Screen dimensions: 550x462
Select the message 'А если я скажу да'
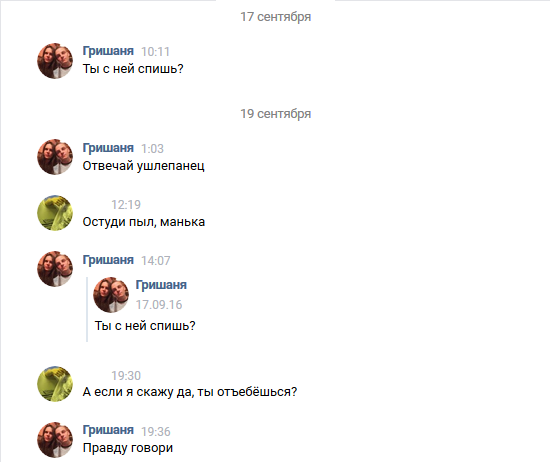[x=190, y=392]
